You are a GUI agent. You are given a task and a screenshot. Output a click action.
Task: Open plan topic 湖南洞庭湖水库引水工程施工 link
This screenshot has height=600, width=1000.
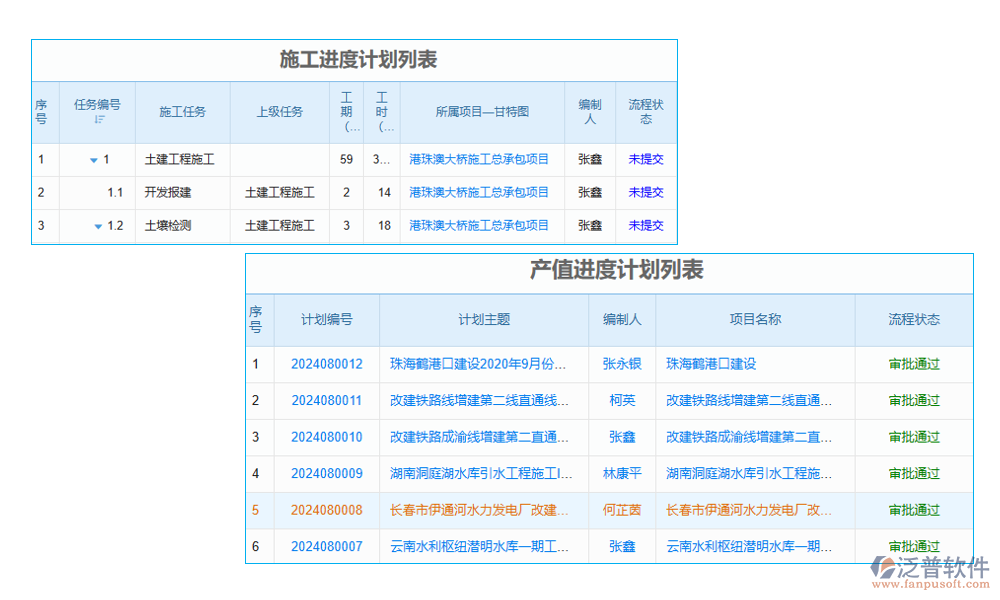tap(482, 473)
